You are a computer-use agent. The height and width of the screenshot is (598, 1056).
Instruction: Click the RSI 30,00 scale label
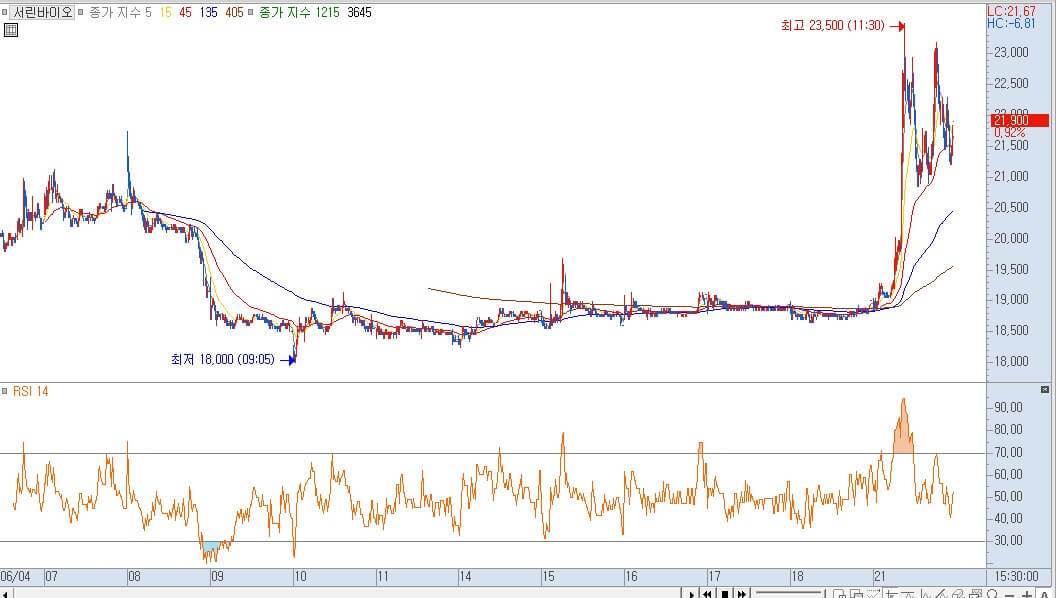pos(1008,541)
